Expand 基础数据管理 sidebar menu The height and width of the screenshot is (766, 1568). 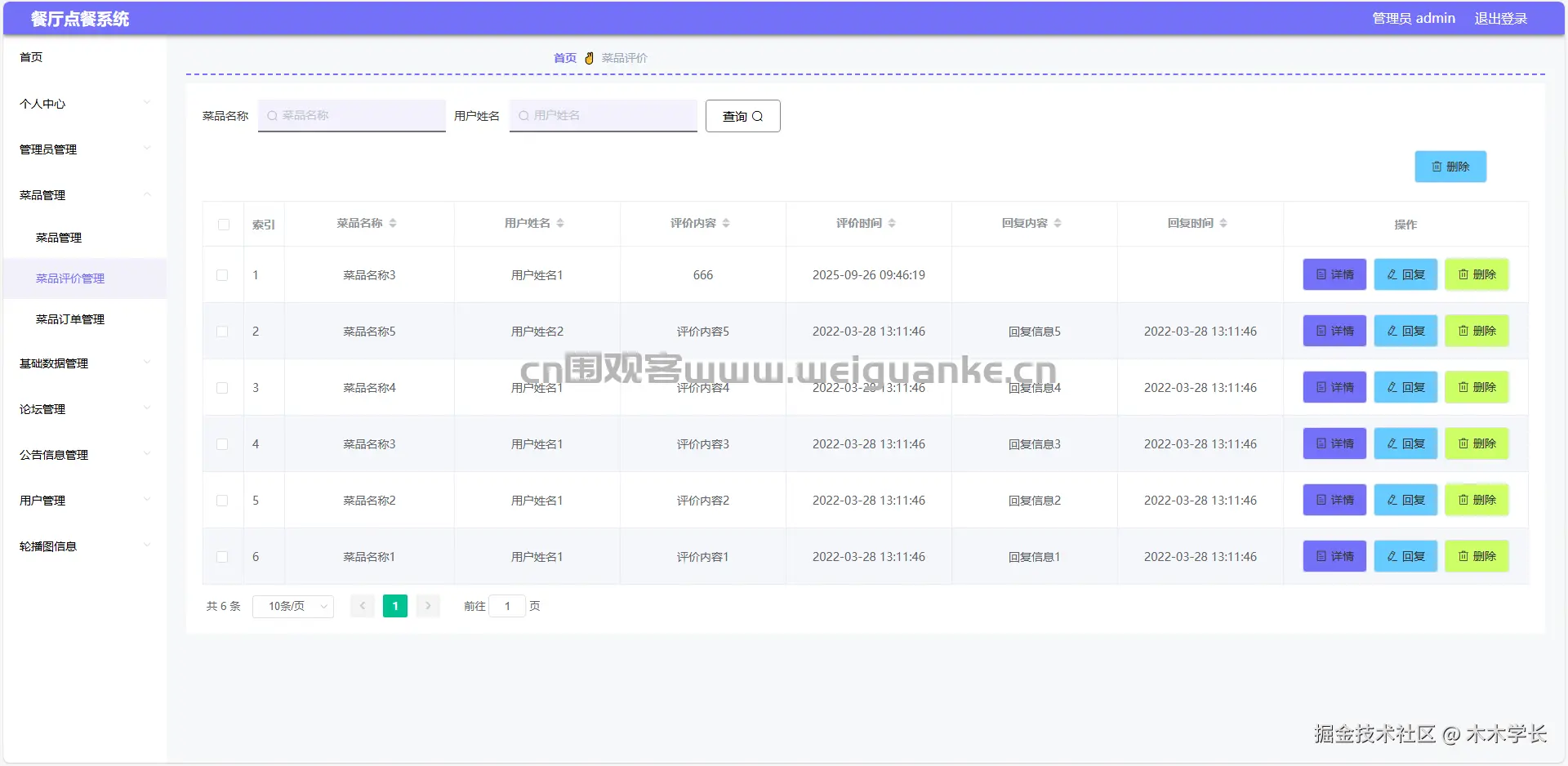click(85, 363)
